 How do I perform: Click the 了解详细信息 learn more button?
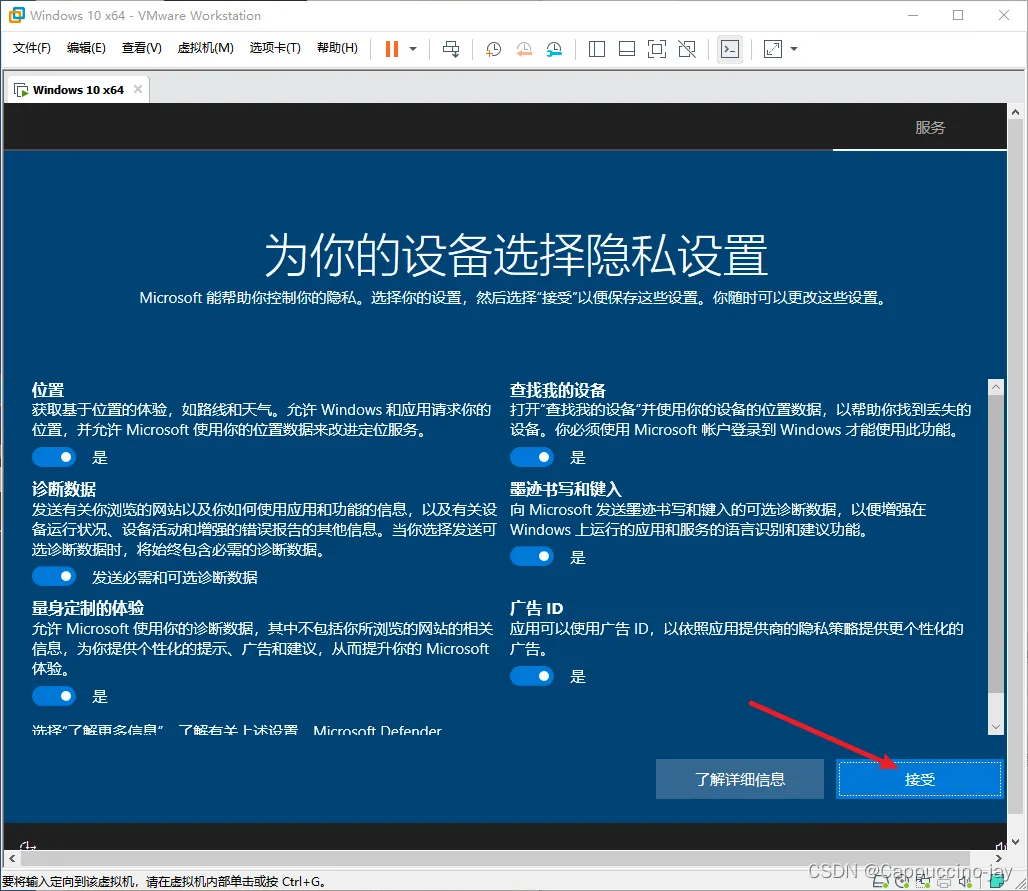pyautogui.click(x=740, y=779)
